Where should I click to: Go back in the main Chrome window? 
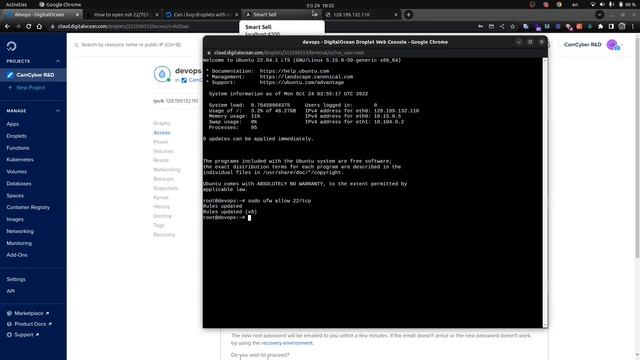pos(7,26)
